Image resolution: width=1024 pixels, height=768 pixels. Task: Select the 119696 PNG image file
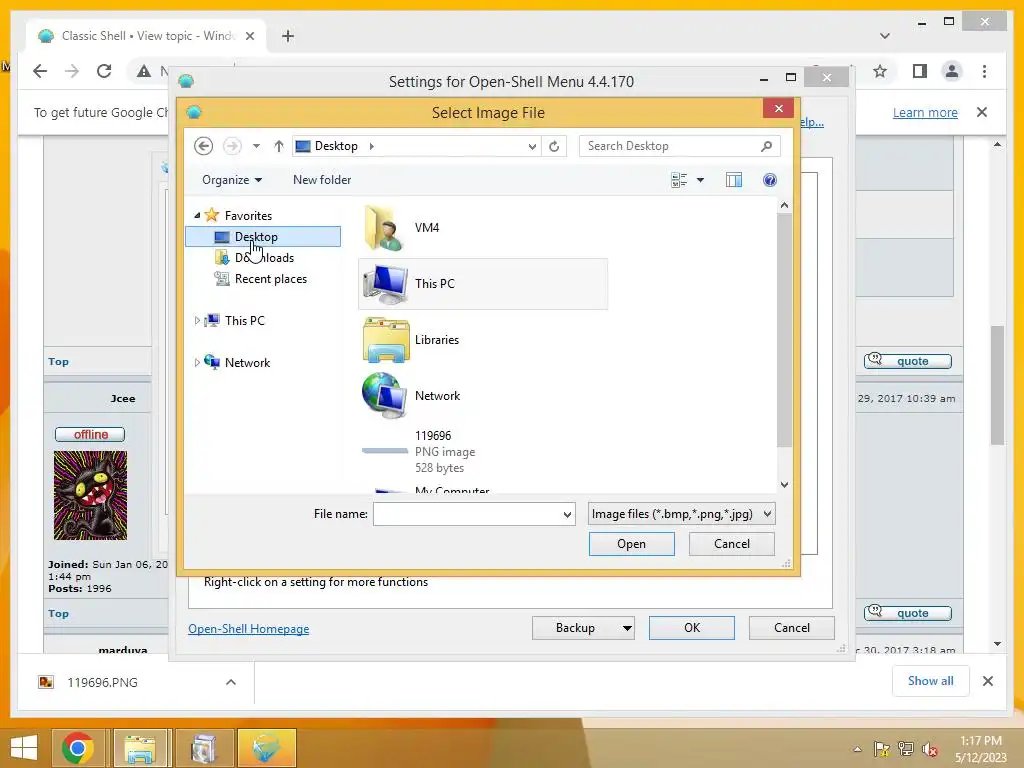pyautogui.click(x=483, y=452)
